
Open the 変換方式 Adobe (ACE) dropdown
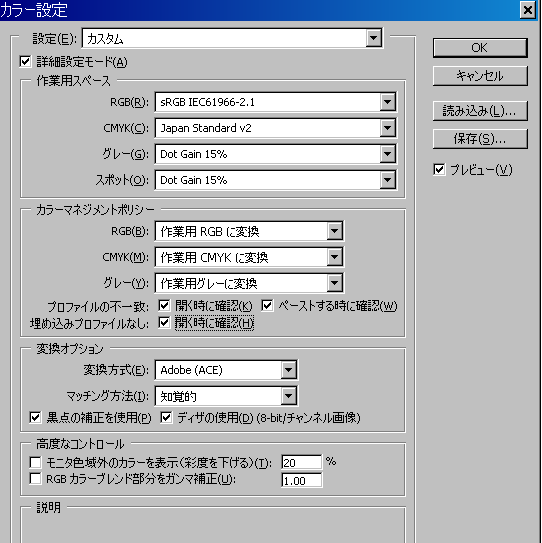point(226,370)
